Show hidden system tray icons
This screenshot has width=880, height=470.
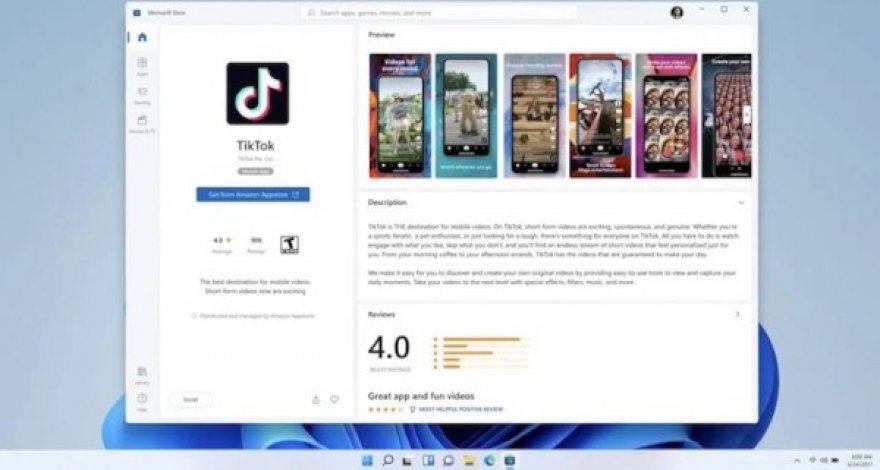pos(797,460)
